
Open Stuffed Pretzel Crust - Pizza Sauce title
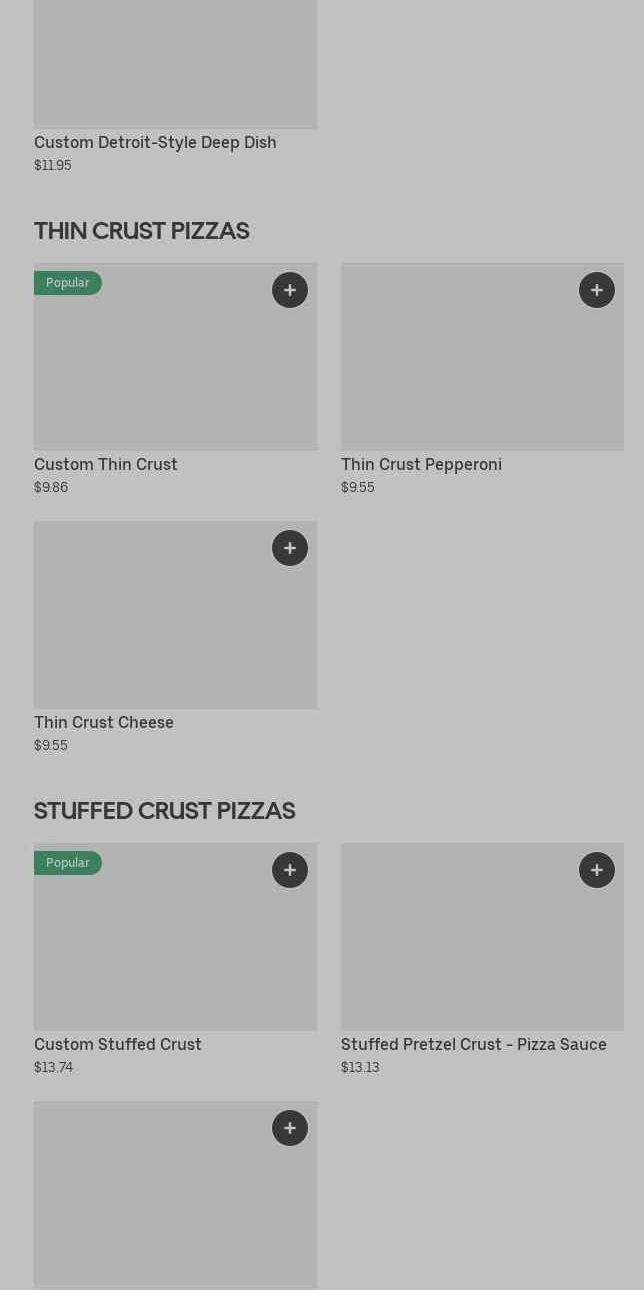pyautogui.click(x=473, y=1045)
